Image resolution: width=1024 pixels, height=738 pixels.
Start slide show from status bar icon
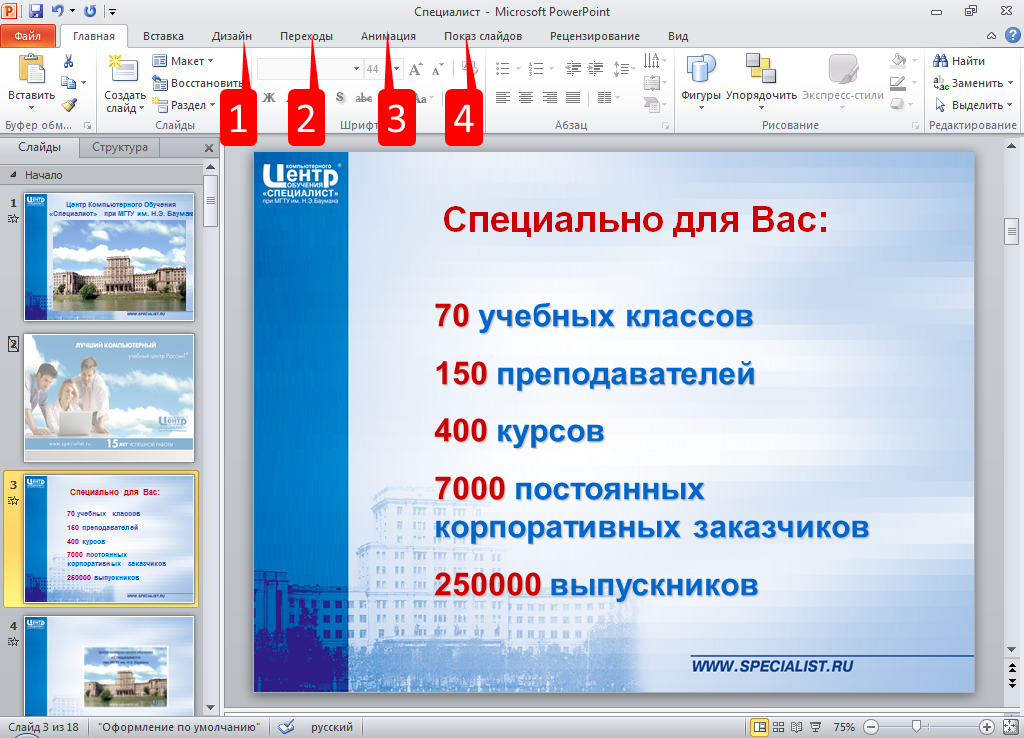(x=815, y=727)
